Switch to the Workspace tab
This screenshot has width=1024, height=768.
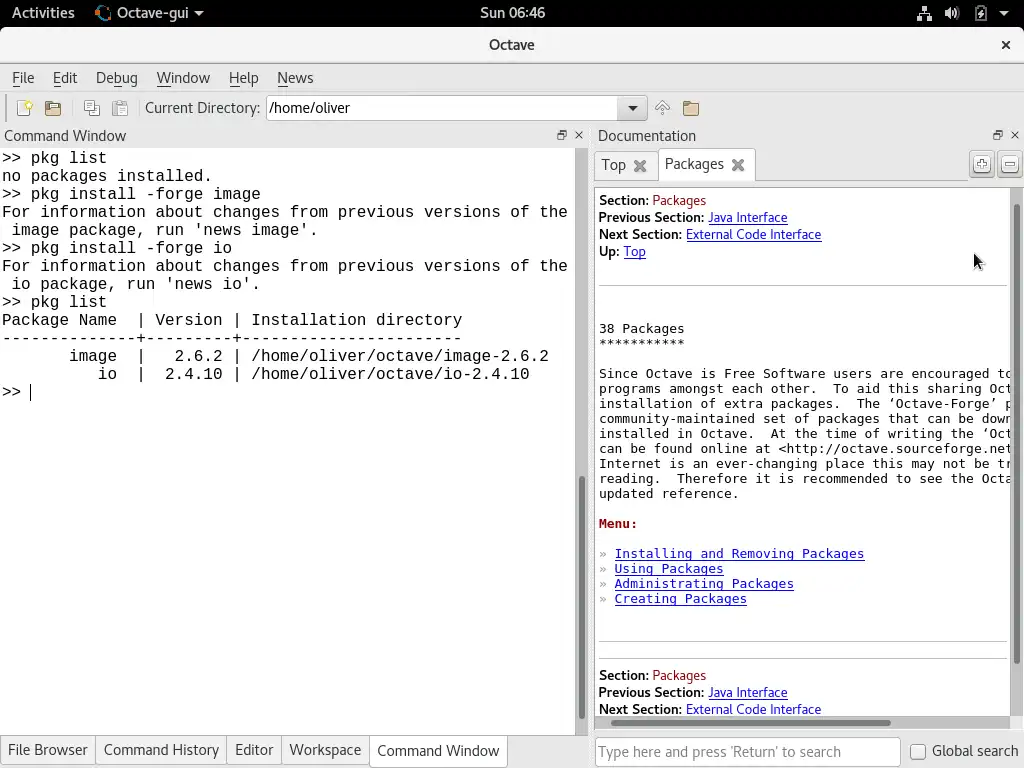[x=325, y=750]
